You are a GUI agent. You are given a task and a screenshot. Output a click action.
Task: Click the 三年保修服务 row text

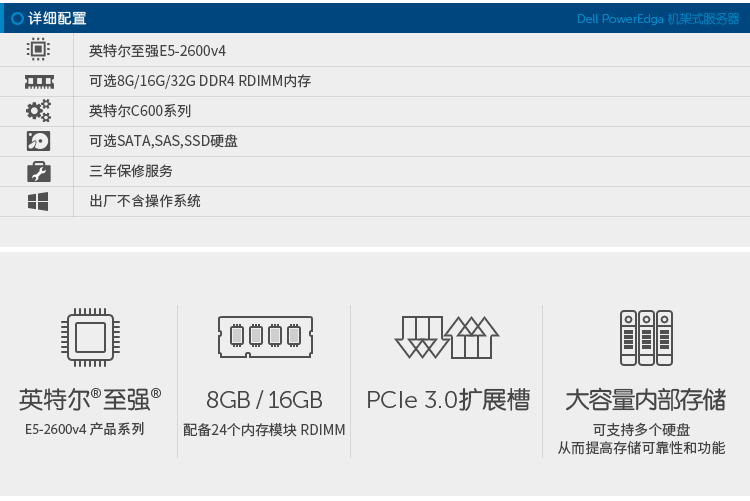(131, 171)
